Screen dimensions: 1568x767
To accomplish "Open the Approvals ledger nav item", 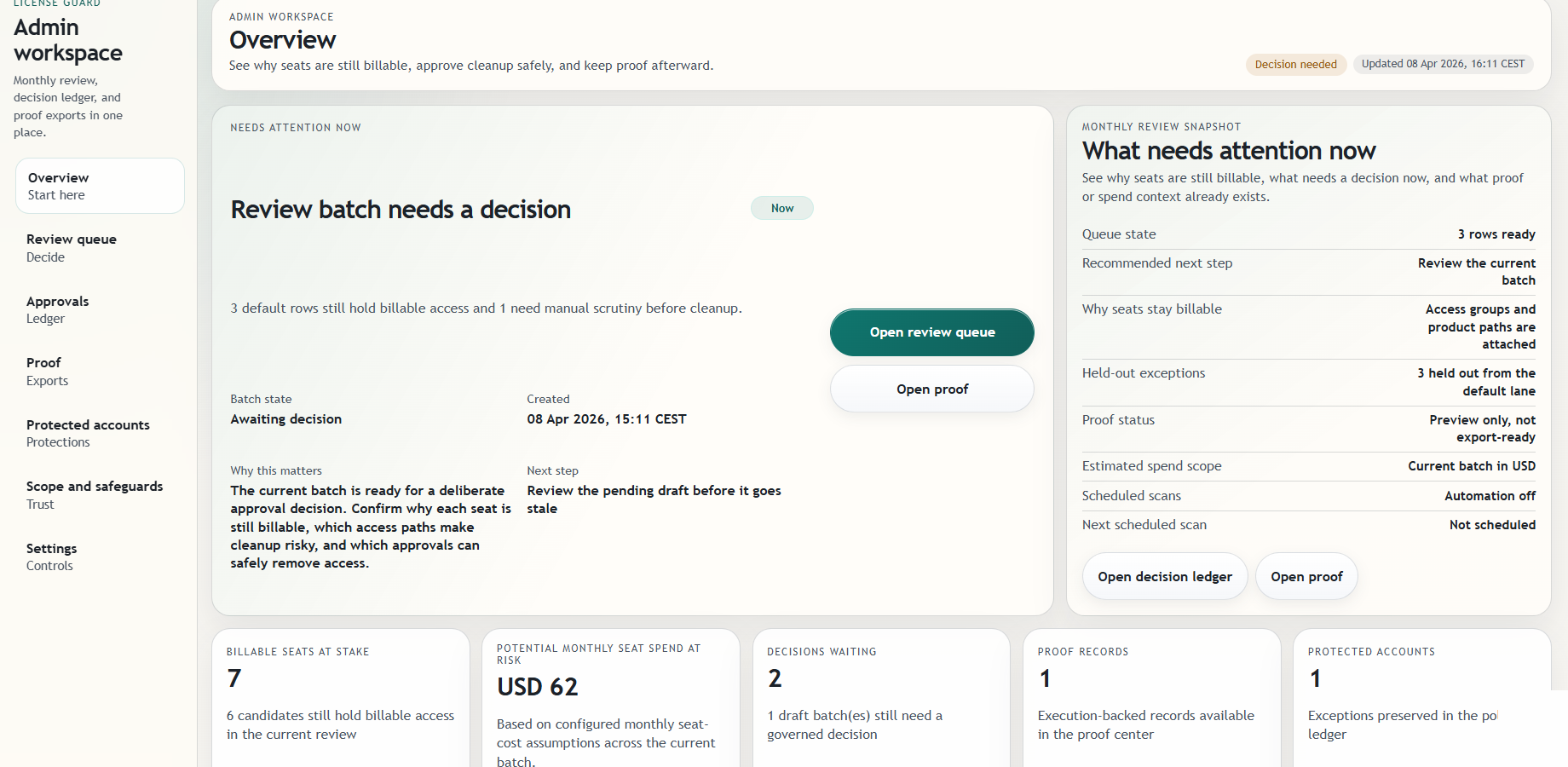I will [58, 309].
